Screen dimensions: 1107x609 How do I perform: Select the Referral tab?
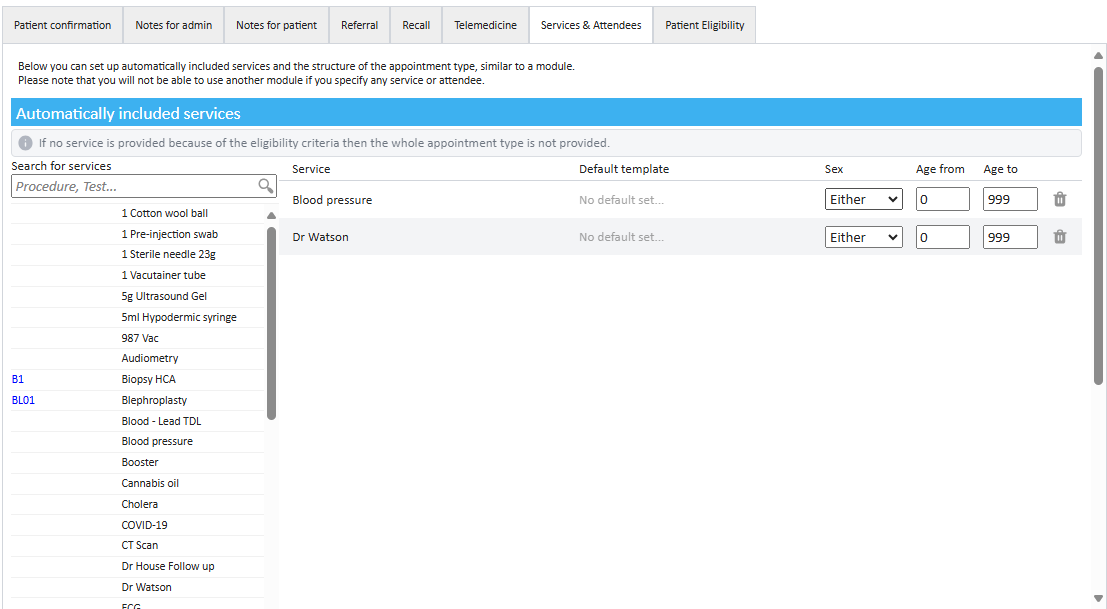click(x=359, y=25)
